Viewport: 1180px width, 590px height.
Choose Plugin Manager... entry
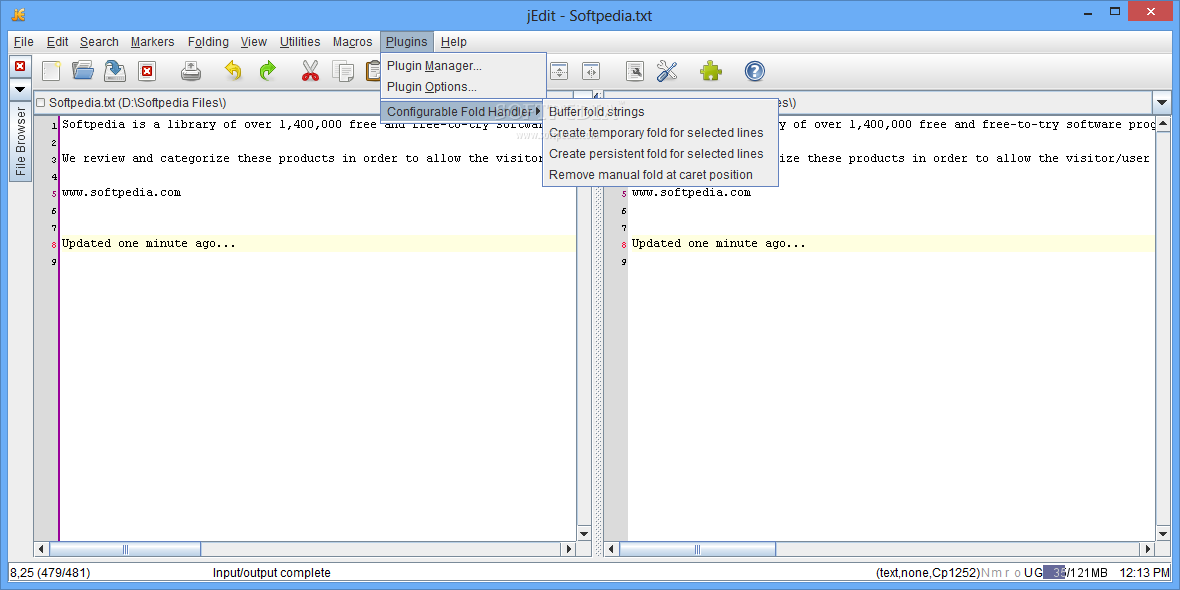[464, 66]
